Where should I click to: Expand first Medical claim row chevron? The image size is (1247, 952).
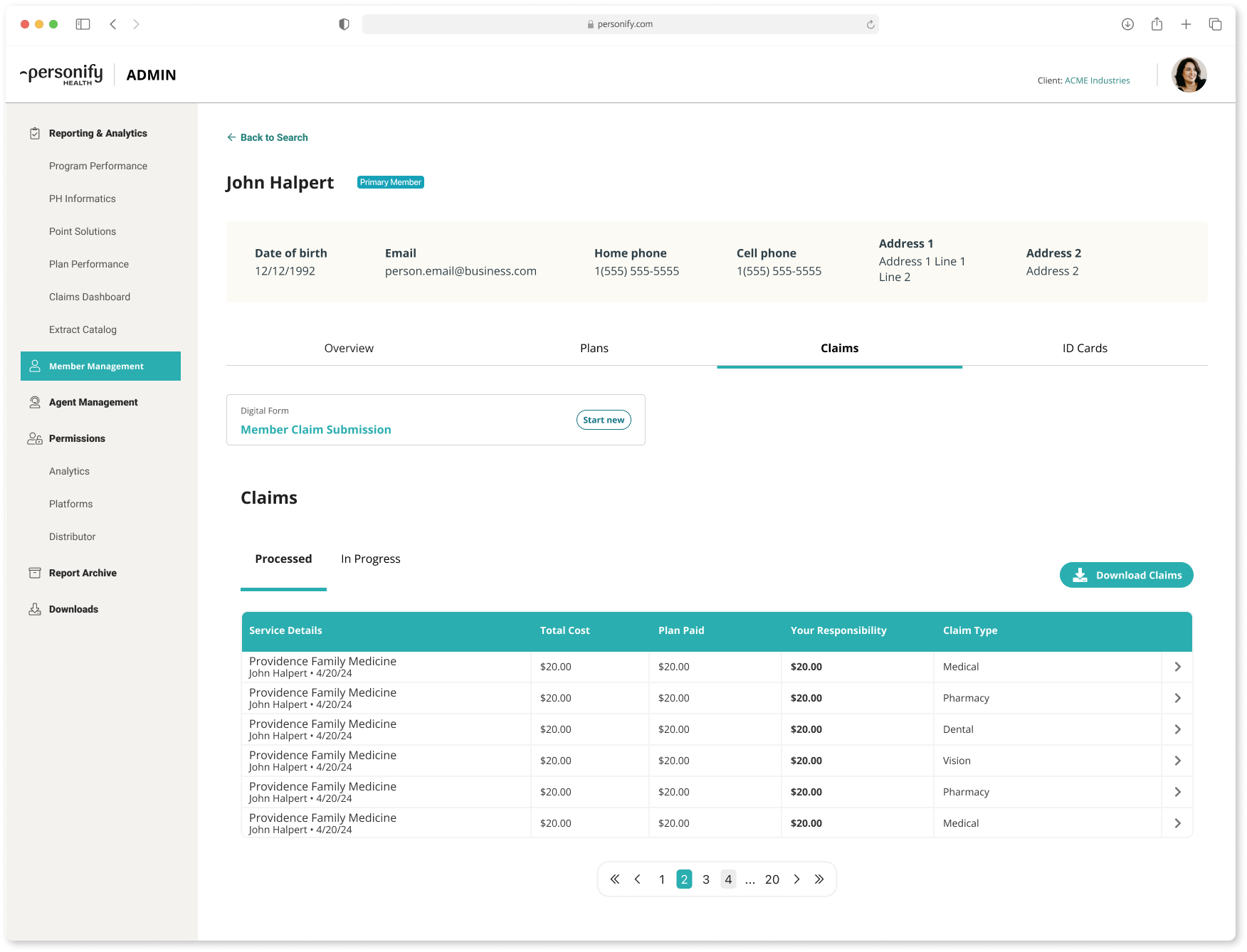(1178, 667)
